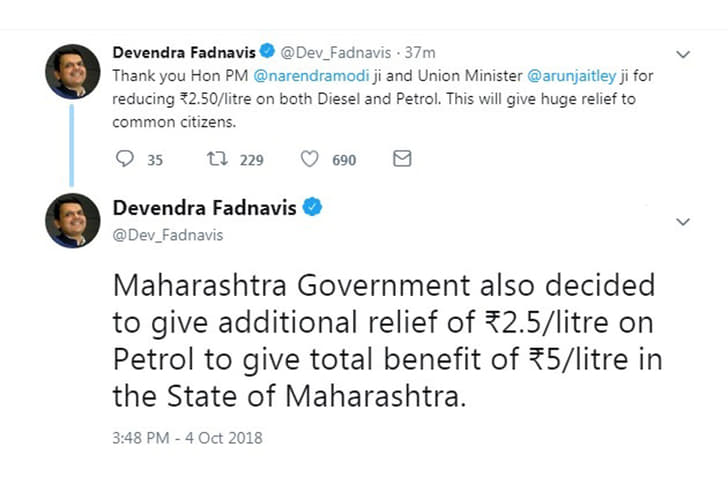This screenshot has width=728, height=483.
Task: Click the 229 retweet count
Action: [251, 160]
